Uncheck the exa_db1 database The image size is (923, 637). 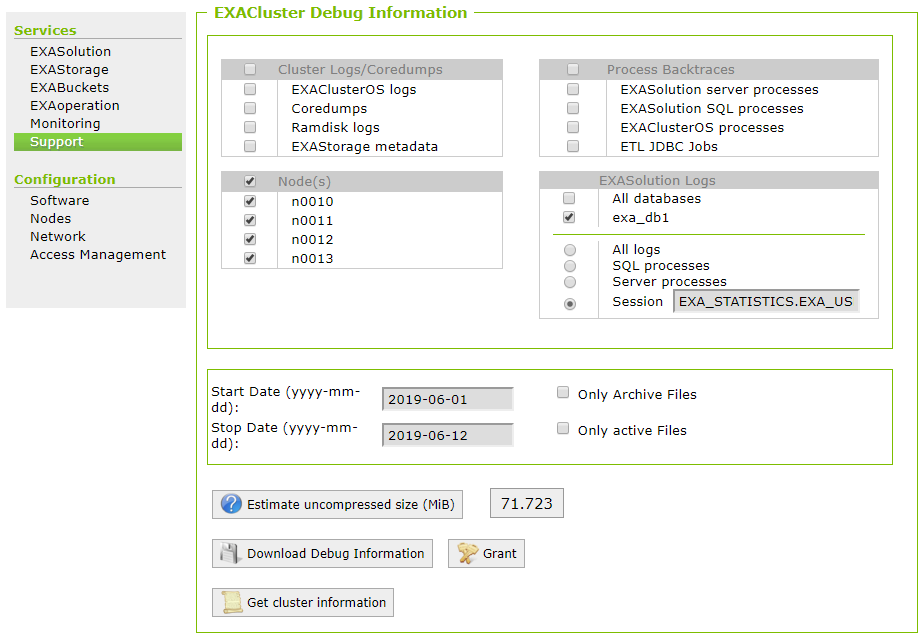pyautogui.click(x=569, y=217)
